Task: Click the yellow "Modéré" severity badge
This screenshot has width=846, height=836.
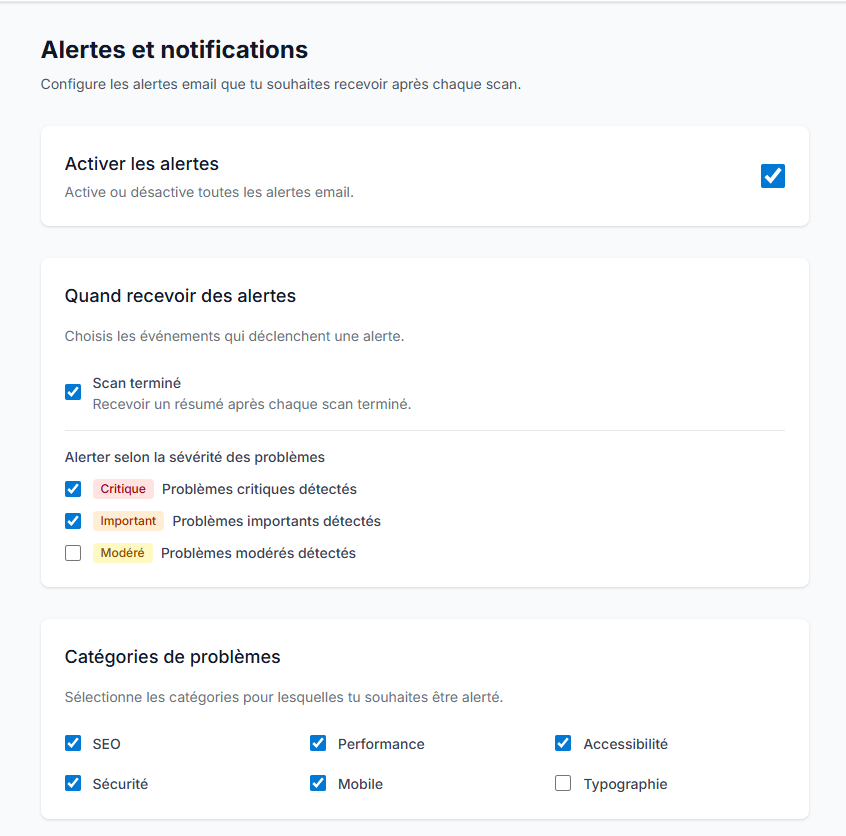Action: pos(122,553)
